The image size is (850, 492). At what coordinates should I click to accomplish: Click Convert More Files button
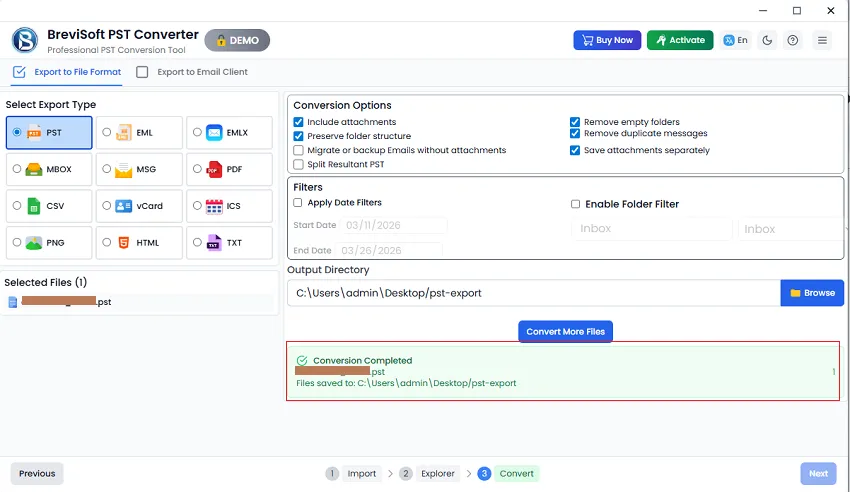565,332
